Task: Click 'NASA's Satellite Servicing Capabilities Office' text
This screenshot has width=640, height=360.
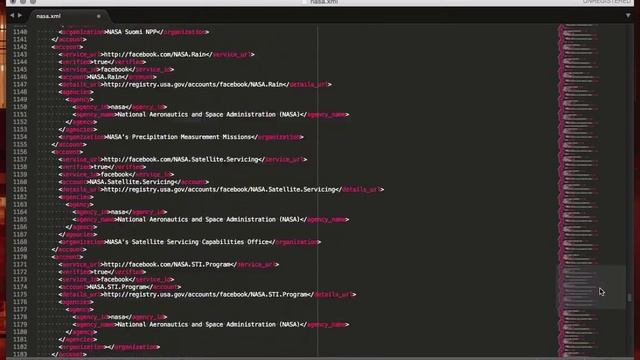Action: click(x=187, y=242)
